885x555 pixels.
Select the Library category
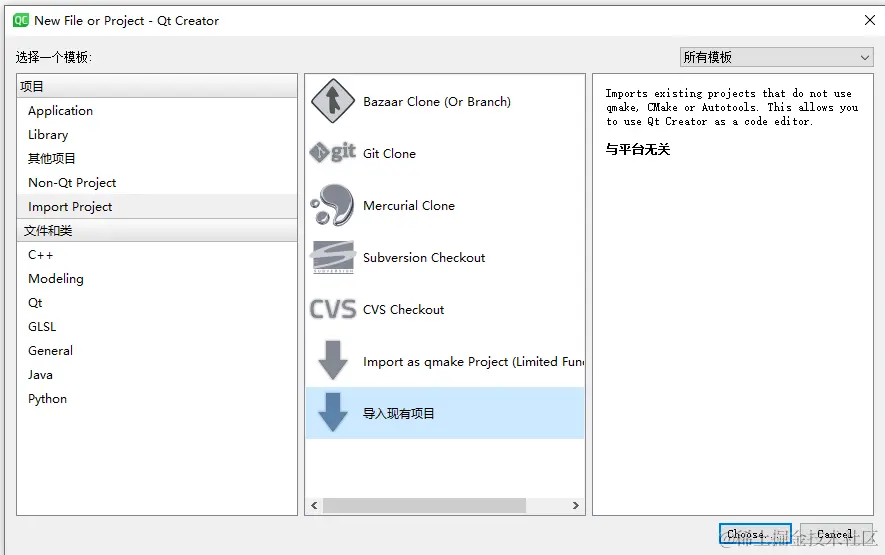click(x=157, y=134)
